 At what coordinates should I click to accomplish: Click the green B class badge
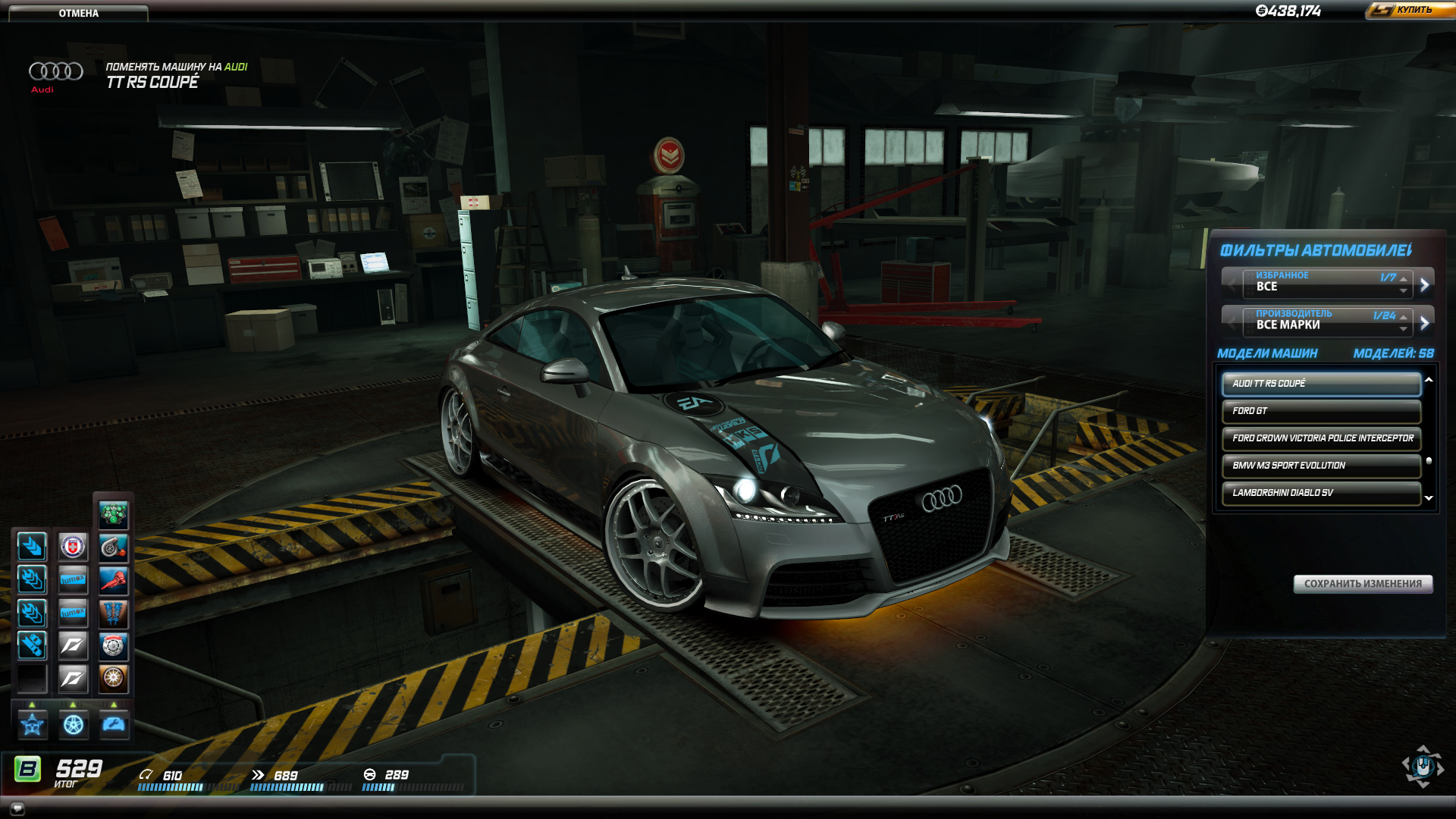click(28, 769)
